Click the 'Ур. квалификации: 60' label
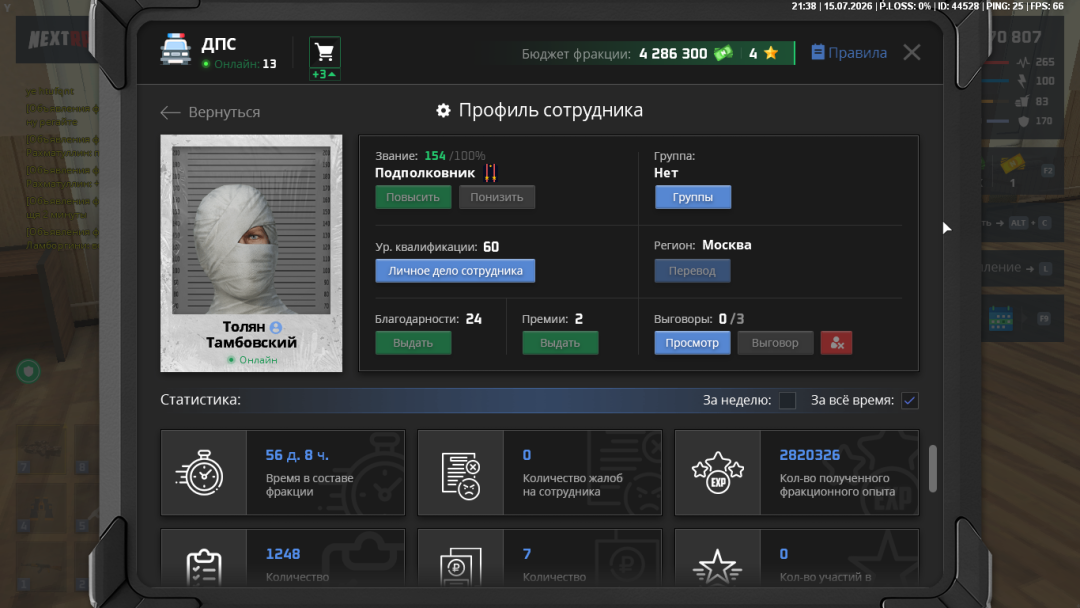This screenshot has height=608, width=1080. (x=437, y=247)
